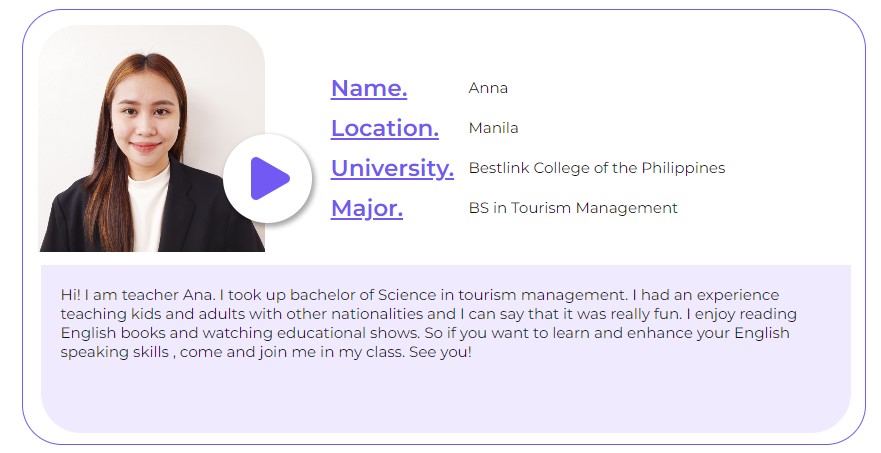
Task: Click the underlined Location. label
Action: point(385,128)
